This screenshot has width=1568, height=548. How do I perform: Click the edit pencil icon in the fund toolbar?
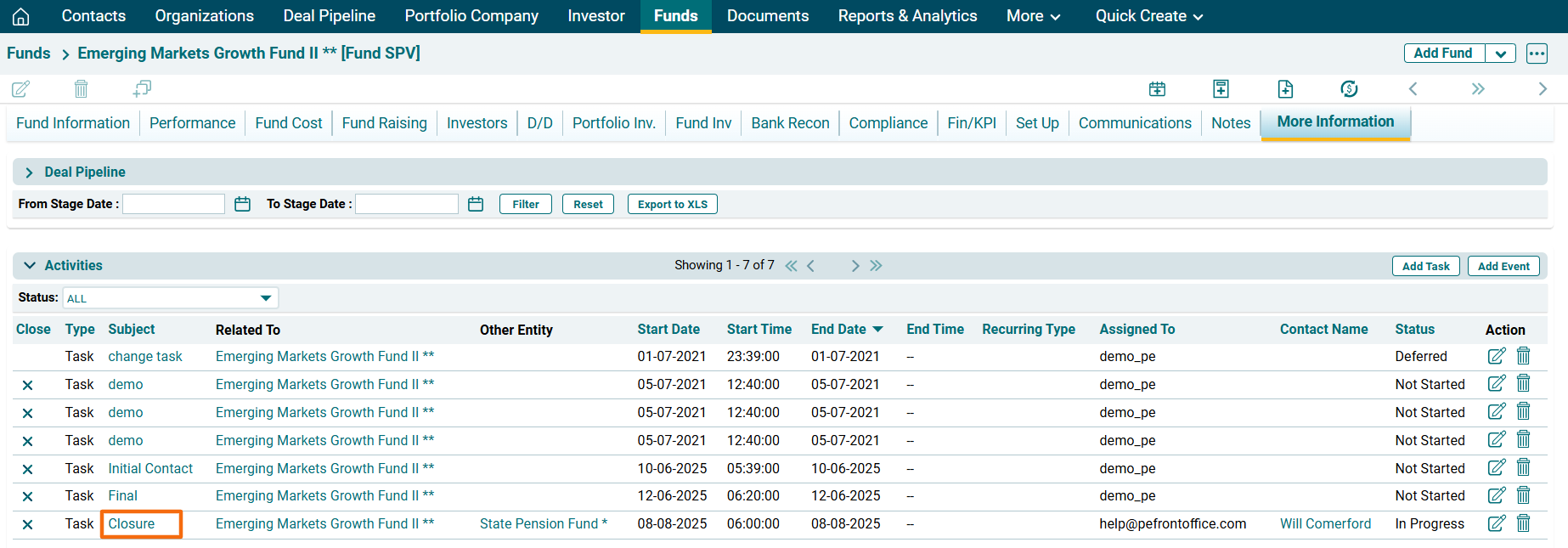coord(21,88)
